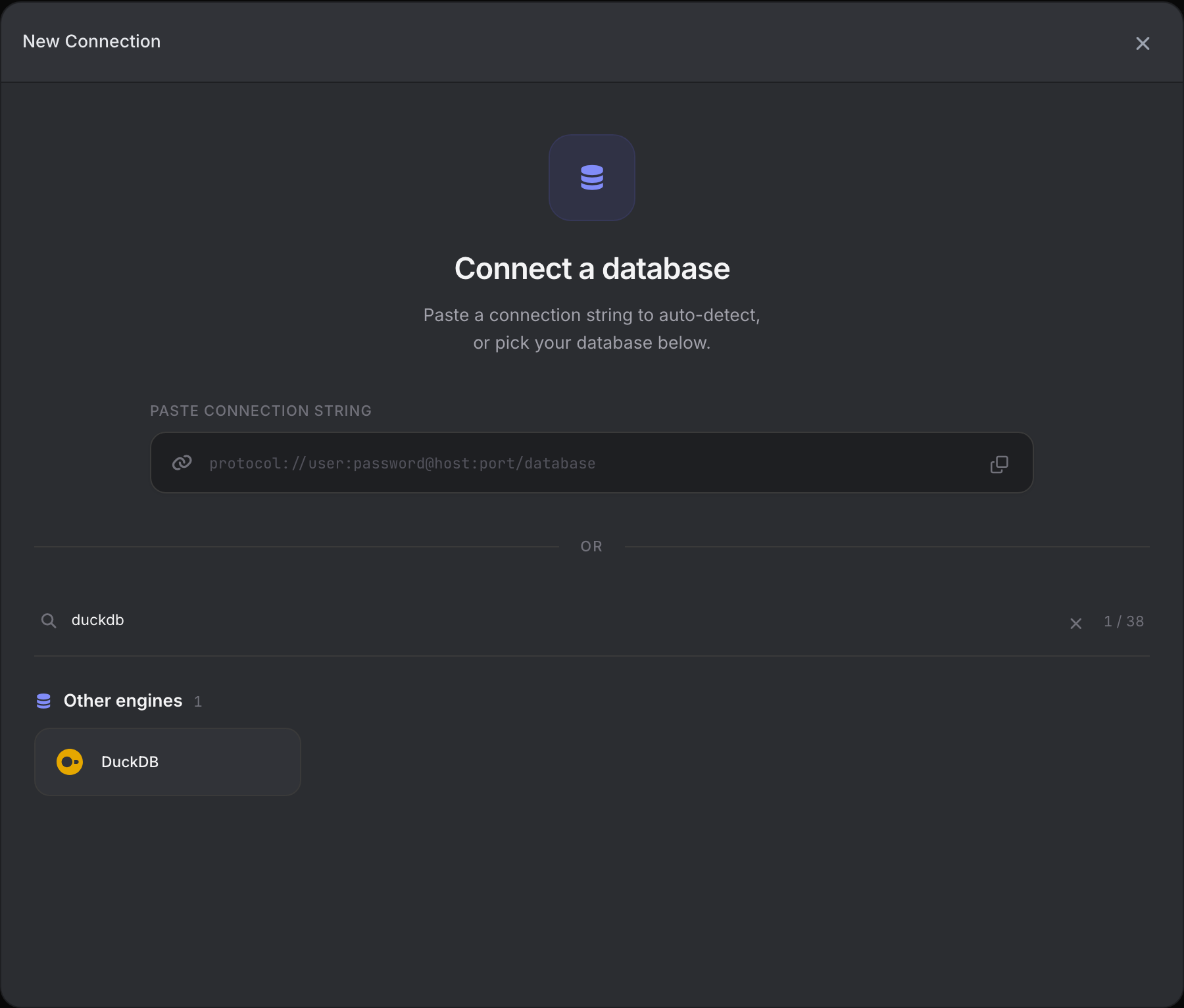Image resolution: width=1184 pixels, height=1008 pixels.
Task: Click the Other engines section header
Action: tap(123, 701)
